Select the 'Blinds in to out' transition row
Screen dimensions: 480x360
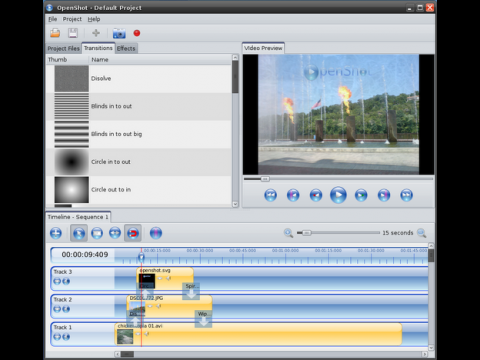click(x=138, y=106)
